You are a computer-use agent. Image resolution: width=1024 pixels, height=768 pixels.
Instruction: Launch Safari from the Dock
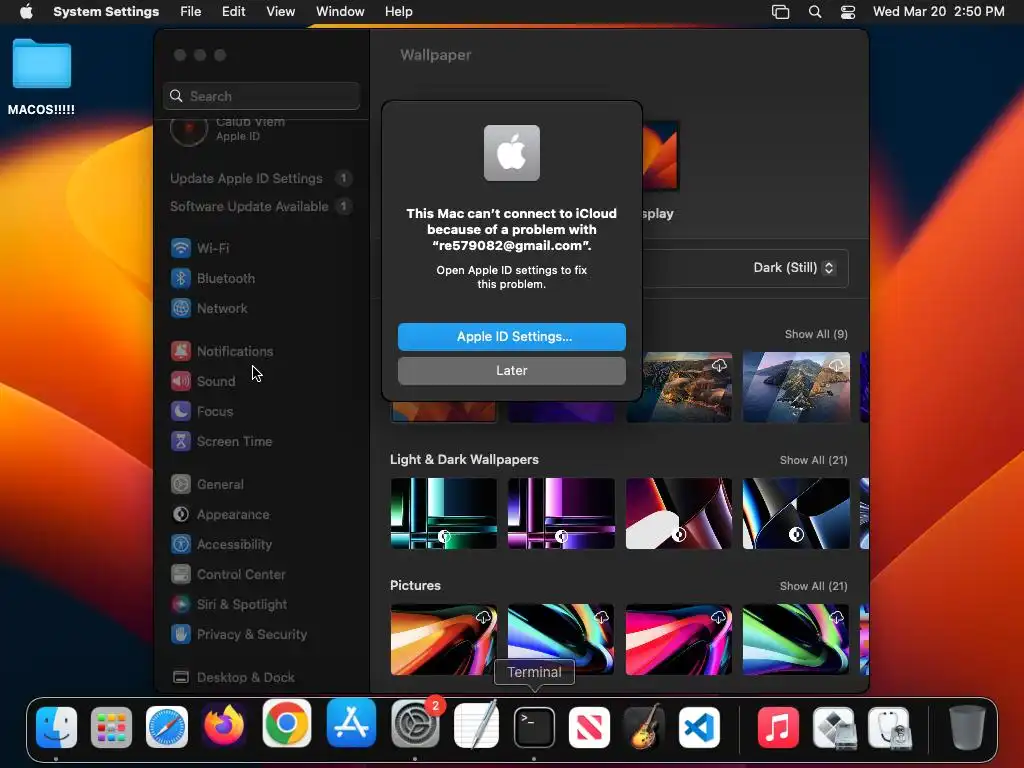pyautogui.click(x=167, y=727)
